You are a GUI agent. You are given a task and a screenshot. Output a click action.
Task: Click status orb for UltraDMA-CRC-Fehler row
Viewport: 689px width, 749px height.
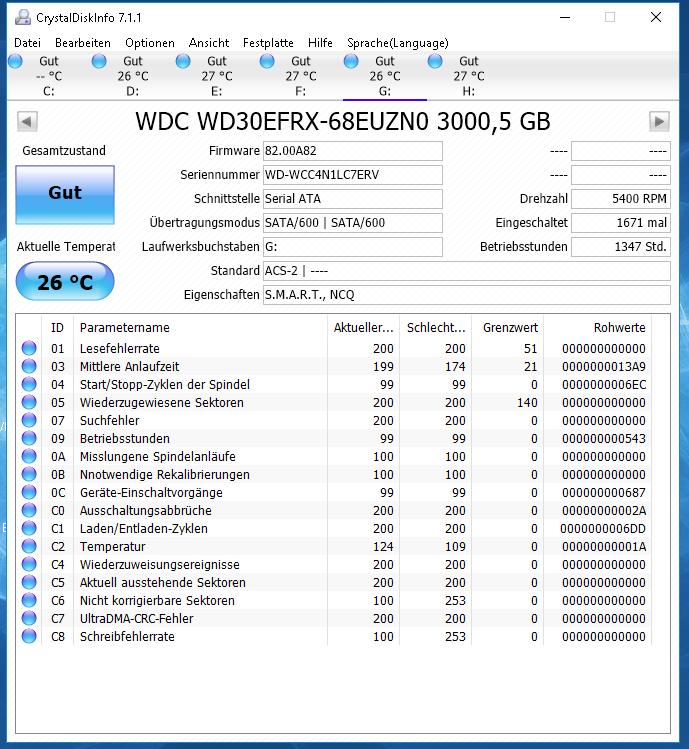29,618
